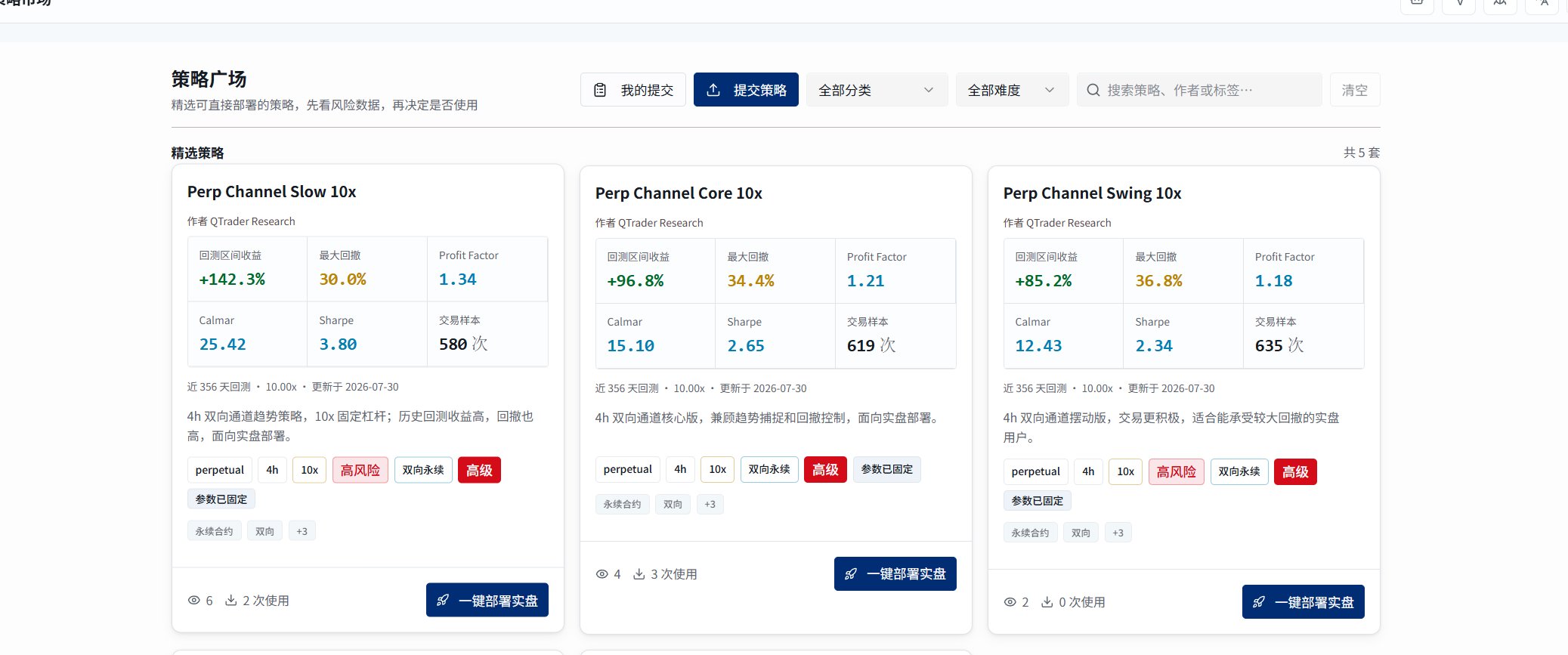Click the magnifier icon in the search box
Screen dimensions: 1568x655
tap(1093, 90)
